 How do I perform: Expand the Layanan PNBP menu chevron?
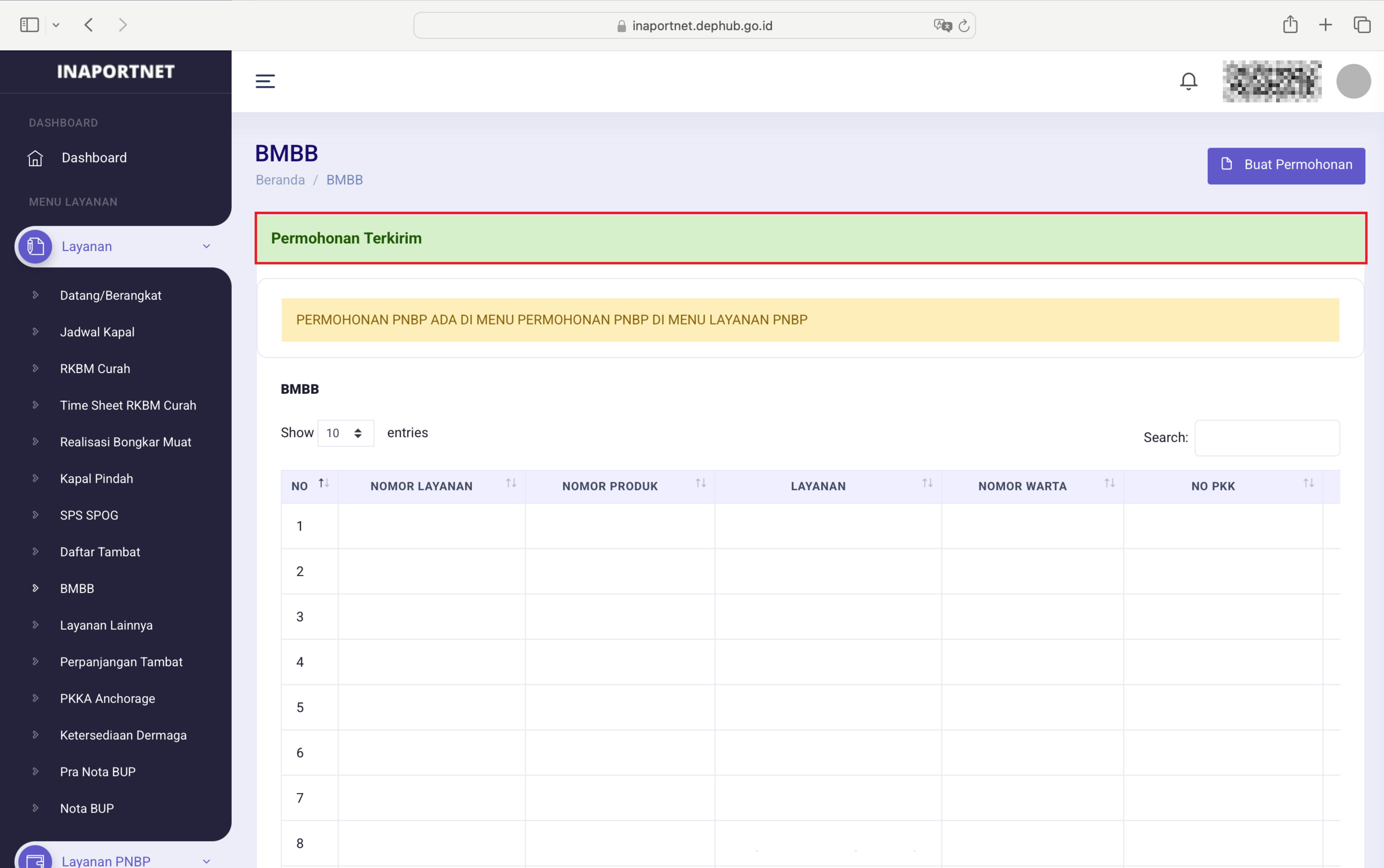(x=206, y=861)
